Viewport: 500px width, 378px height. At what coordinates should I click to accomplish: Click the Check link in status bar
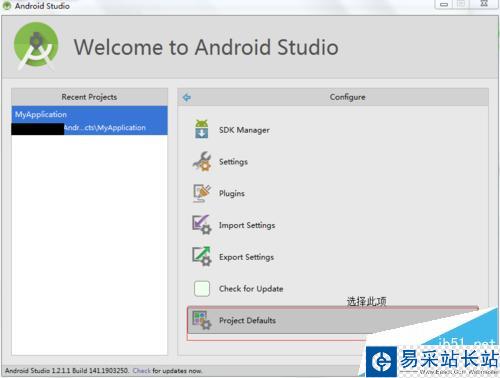pos(142,371)
